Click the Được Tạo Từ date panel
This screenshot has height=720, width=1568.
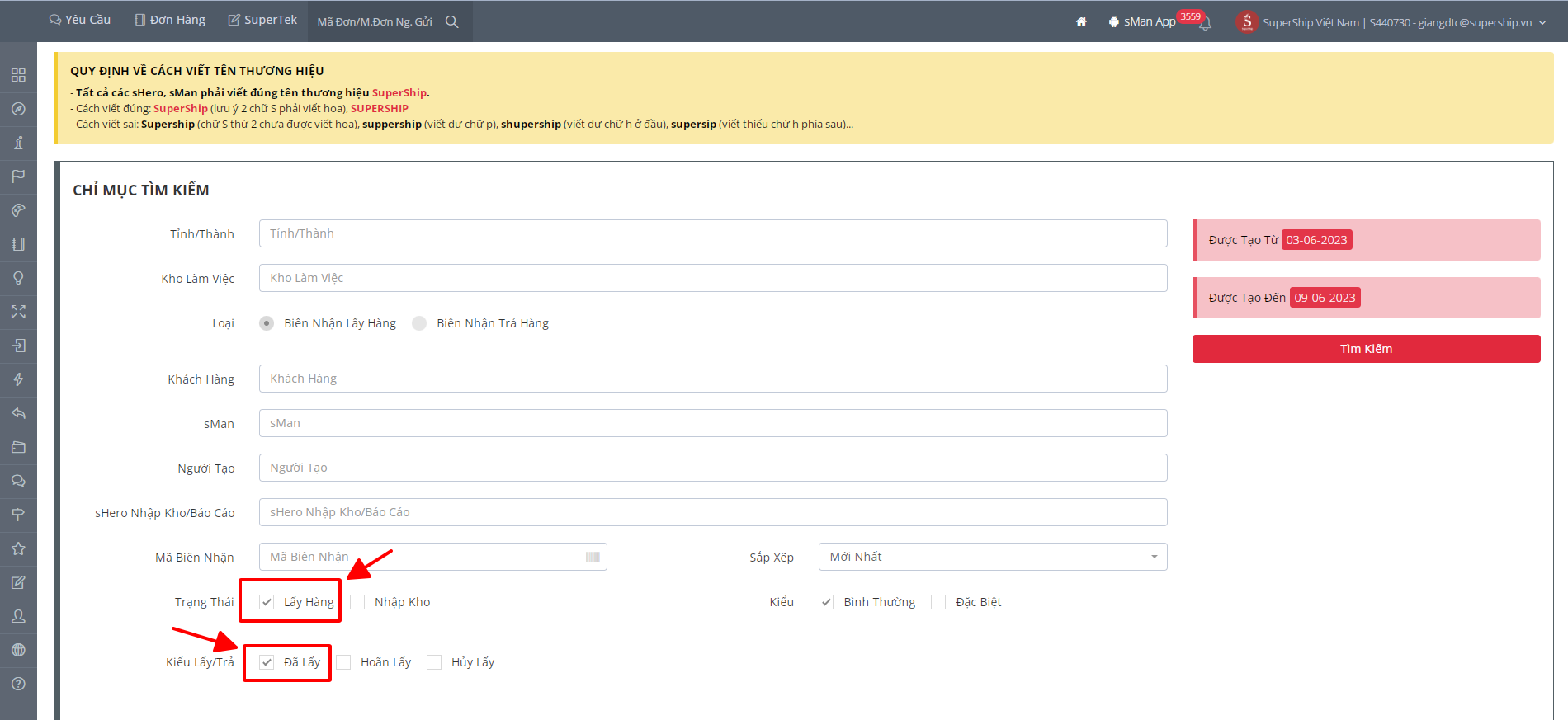pos(1366,240)
